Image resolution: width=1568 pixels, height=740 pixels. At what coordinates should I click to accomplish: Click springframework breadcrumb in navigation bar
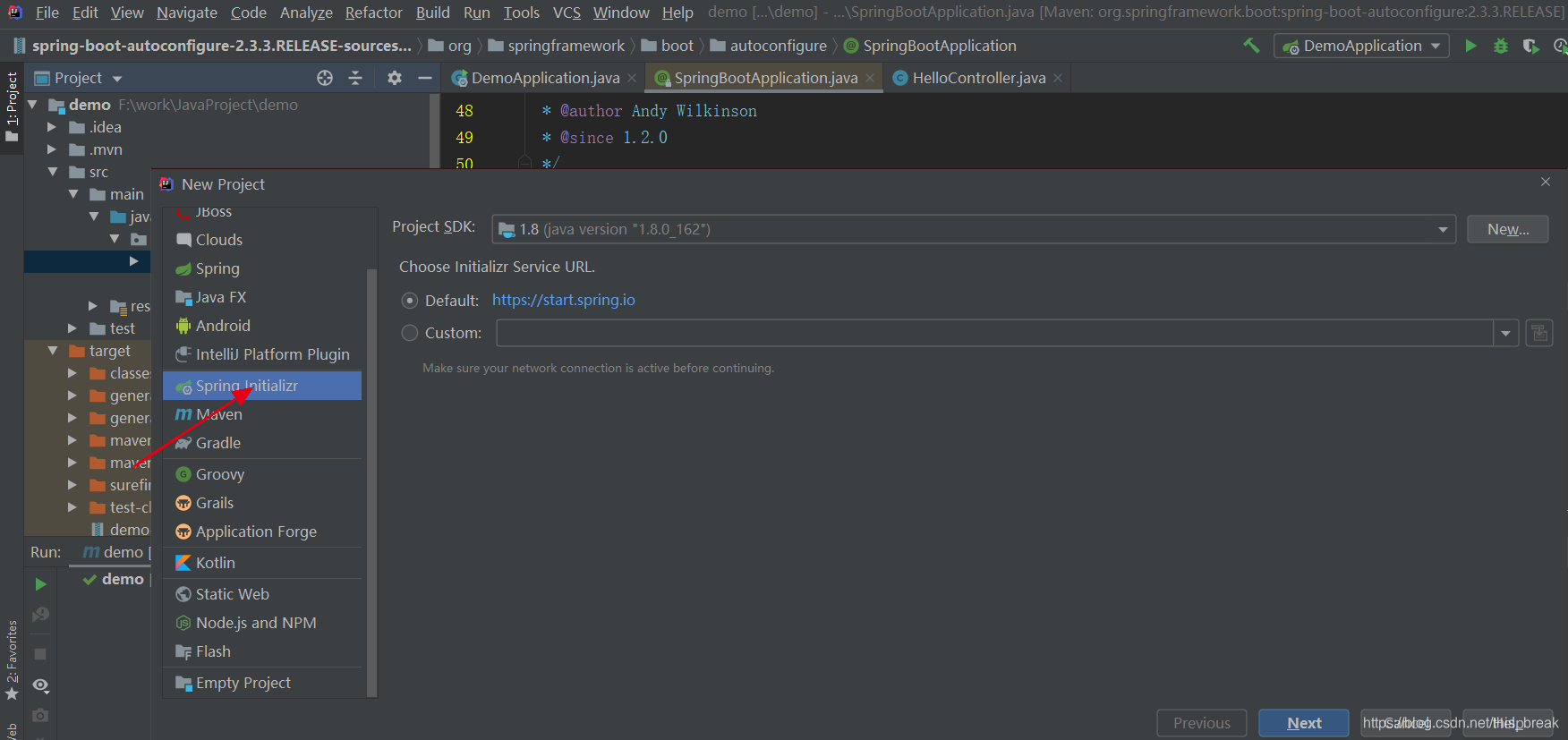point(557,46)
